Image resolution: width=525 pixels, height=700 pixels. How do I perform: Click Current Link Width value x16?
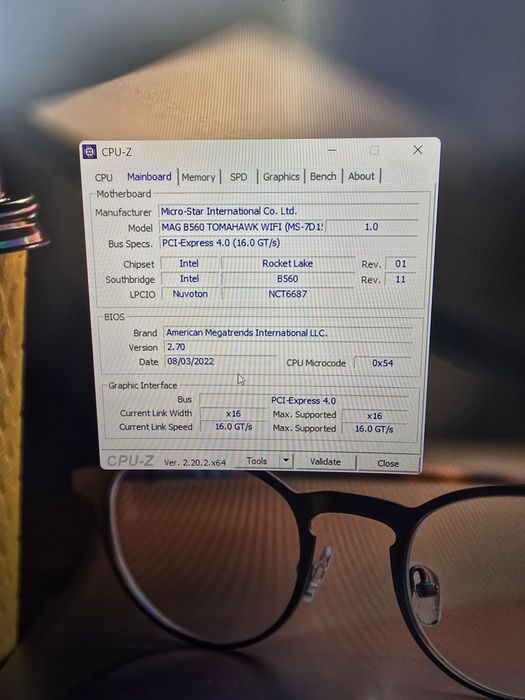[233, 414]
